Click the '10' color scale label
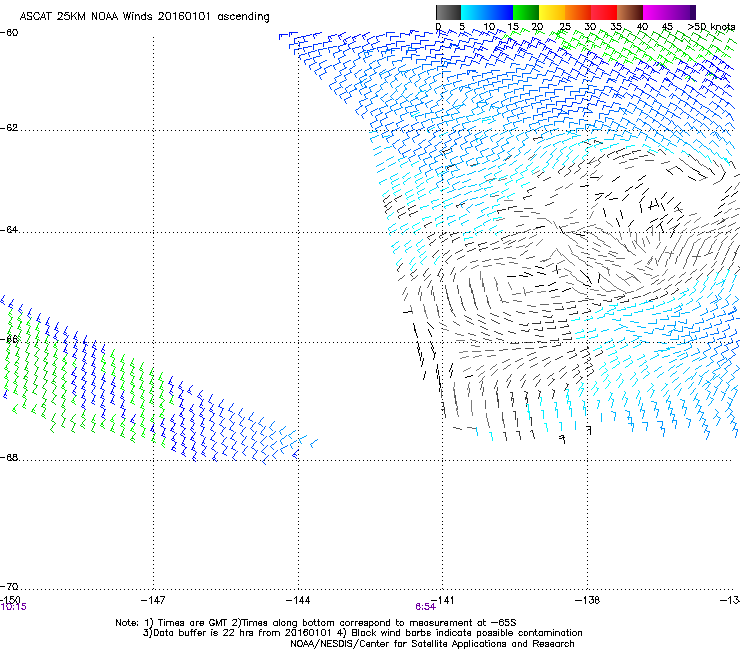 click(489, 27)
